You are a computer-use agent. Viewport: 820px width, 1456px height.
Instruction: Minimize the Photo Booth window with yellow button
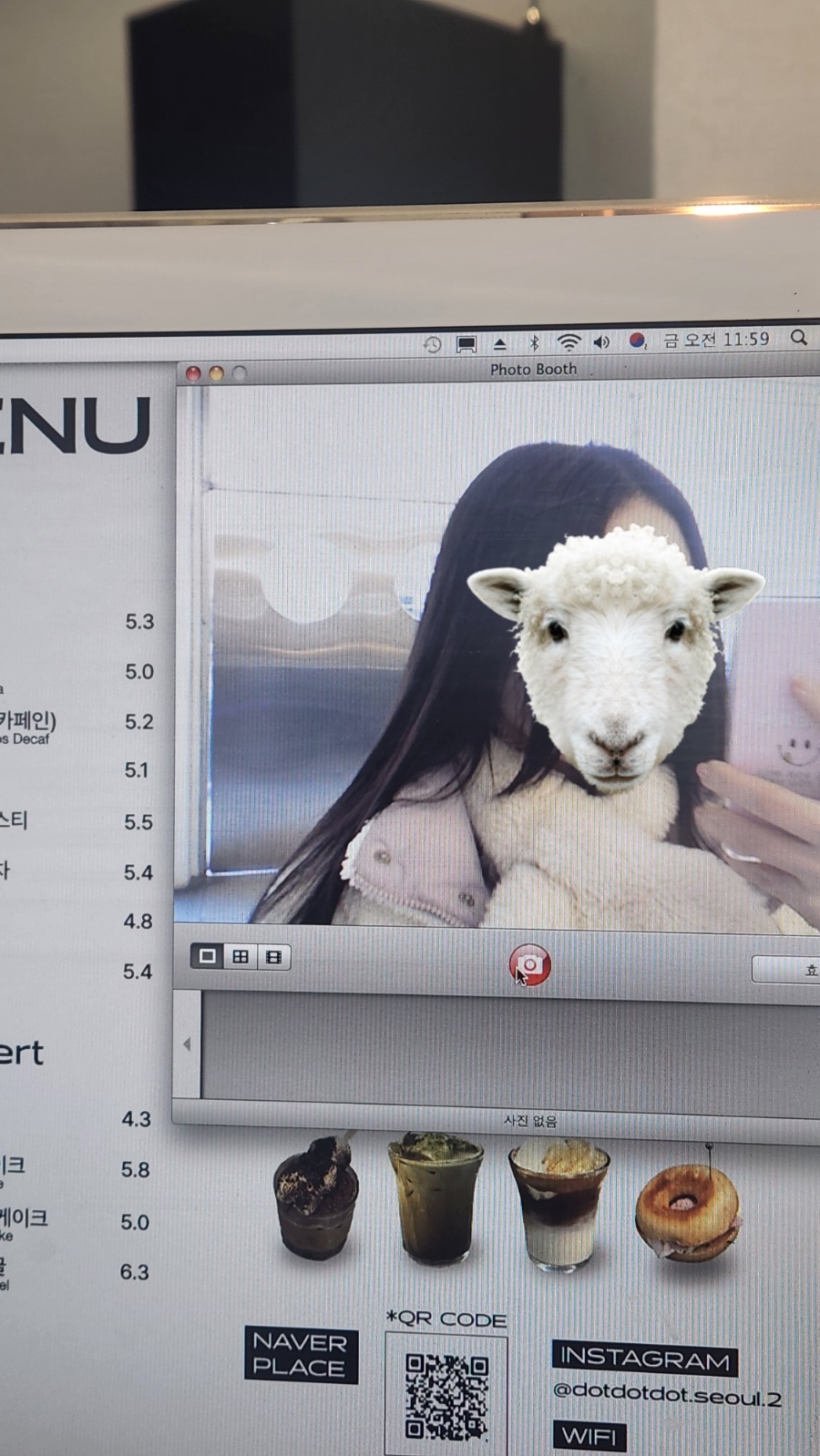click(x=216, y=373)
